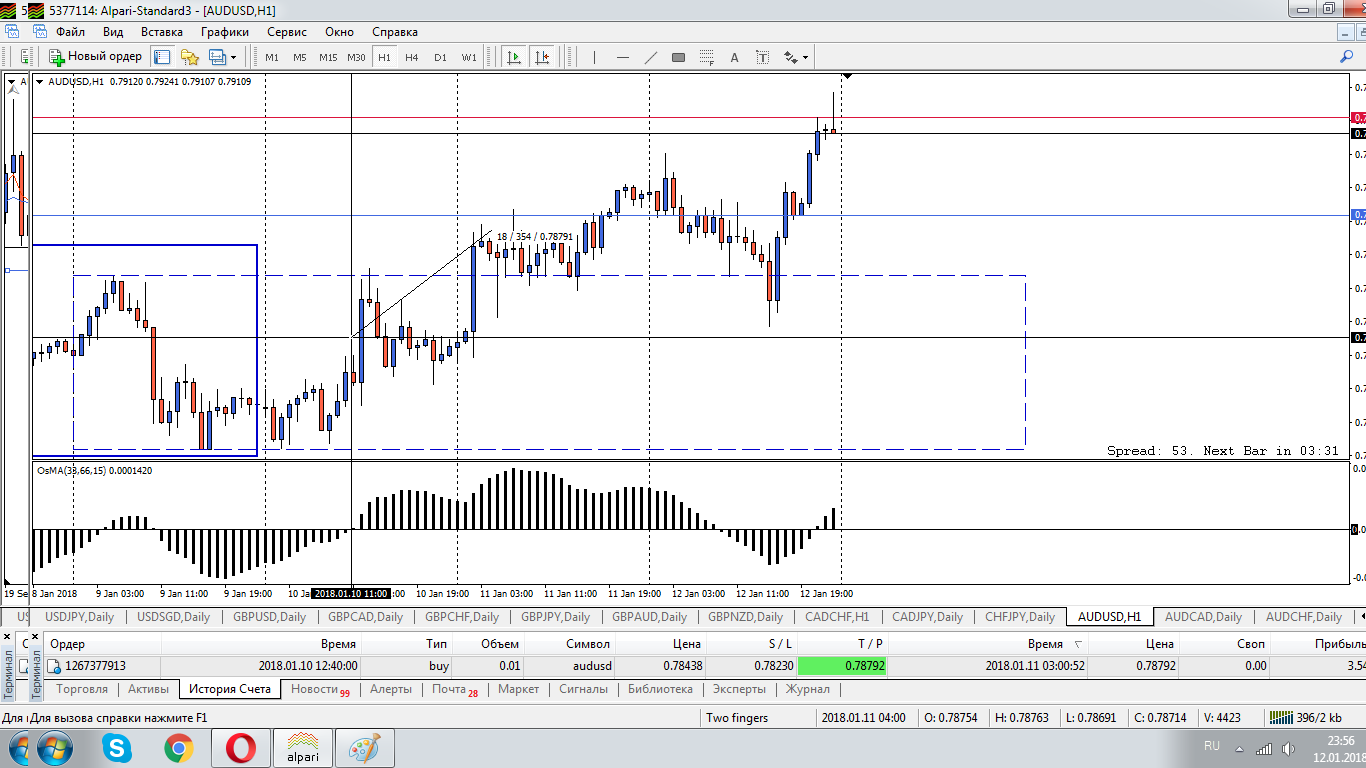
Task: Click the order 1267377913 row icon
Action: pyautogui.click(x=55, y=666)
